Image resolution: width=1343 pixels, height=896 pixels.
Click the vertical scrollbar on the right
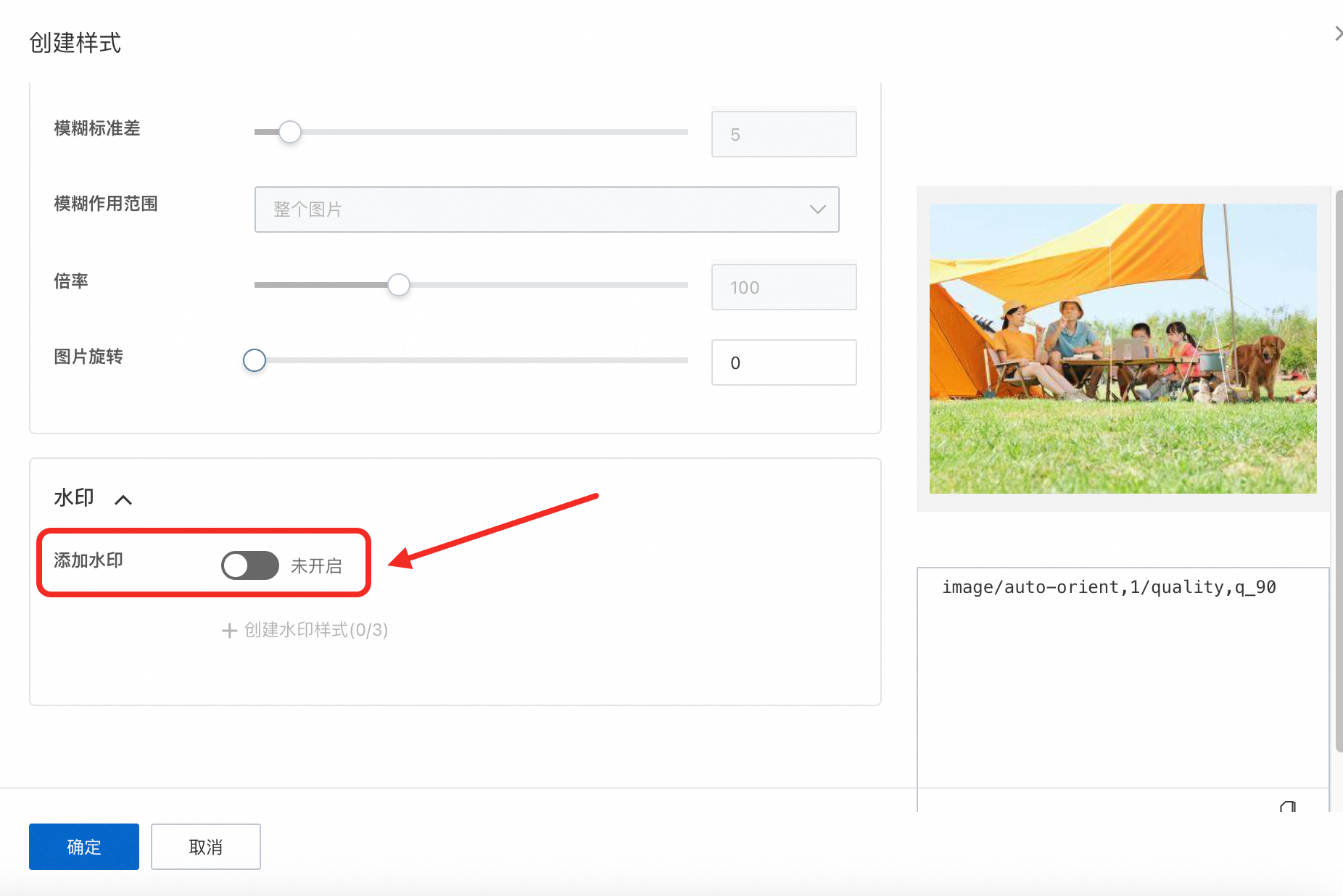[1339, 471]
